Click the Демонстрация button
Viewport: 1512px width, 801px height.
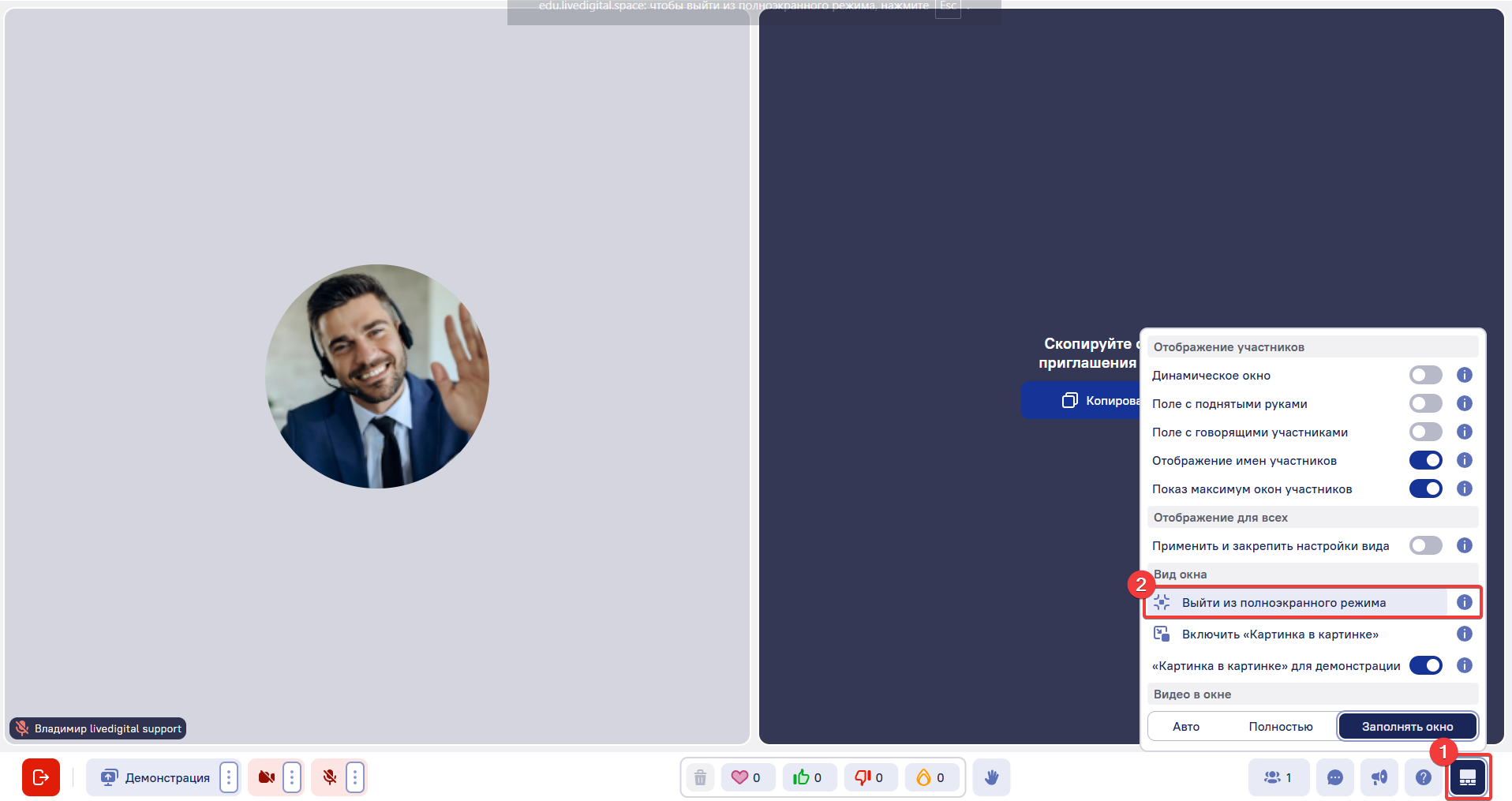pos(155,777)
